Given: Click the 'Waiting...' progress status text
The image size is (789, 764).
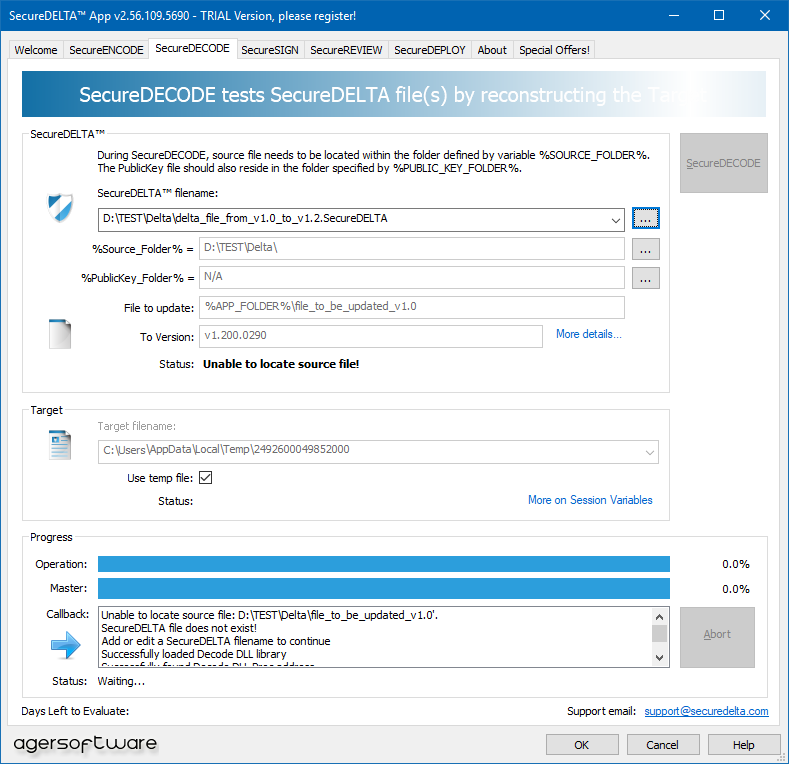Looking at the screenshot, I should point(121,681).
